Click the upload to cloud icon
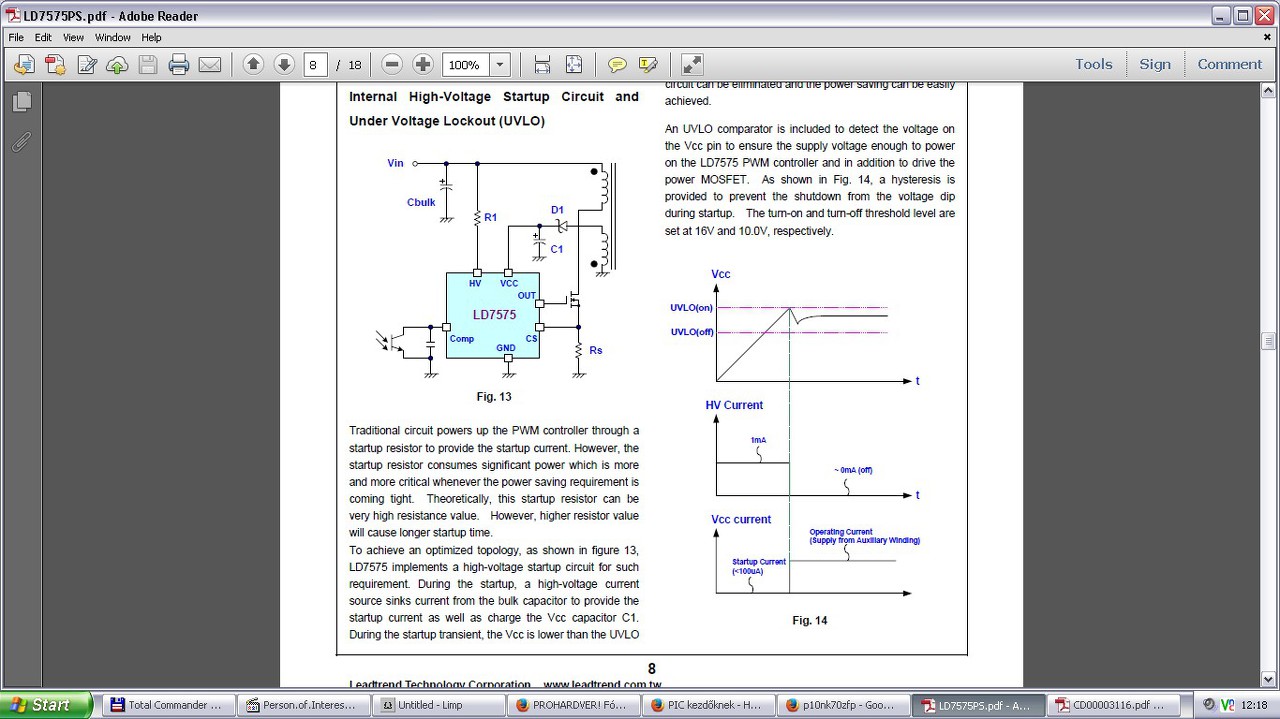The height and width of the screenshot is (719, 1280). point(117,65)
